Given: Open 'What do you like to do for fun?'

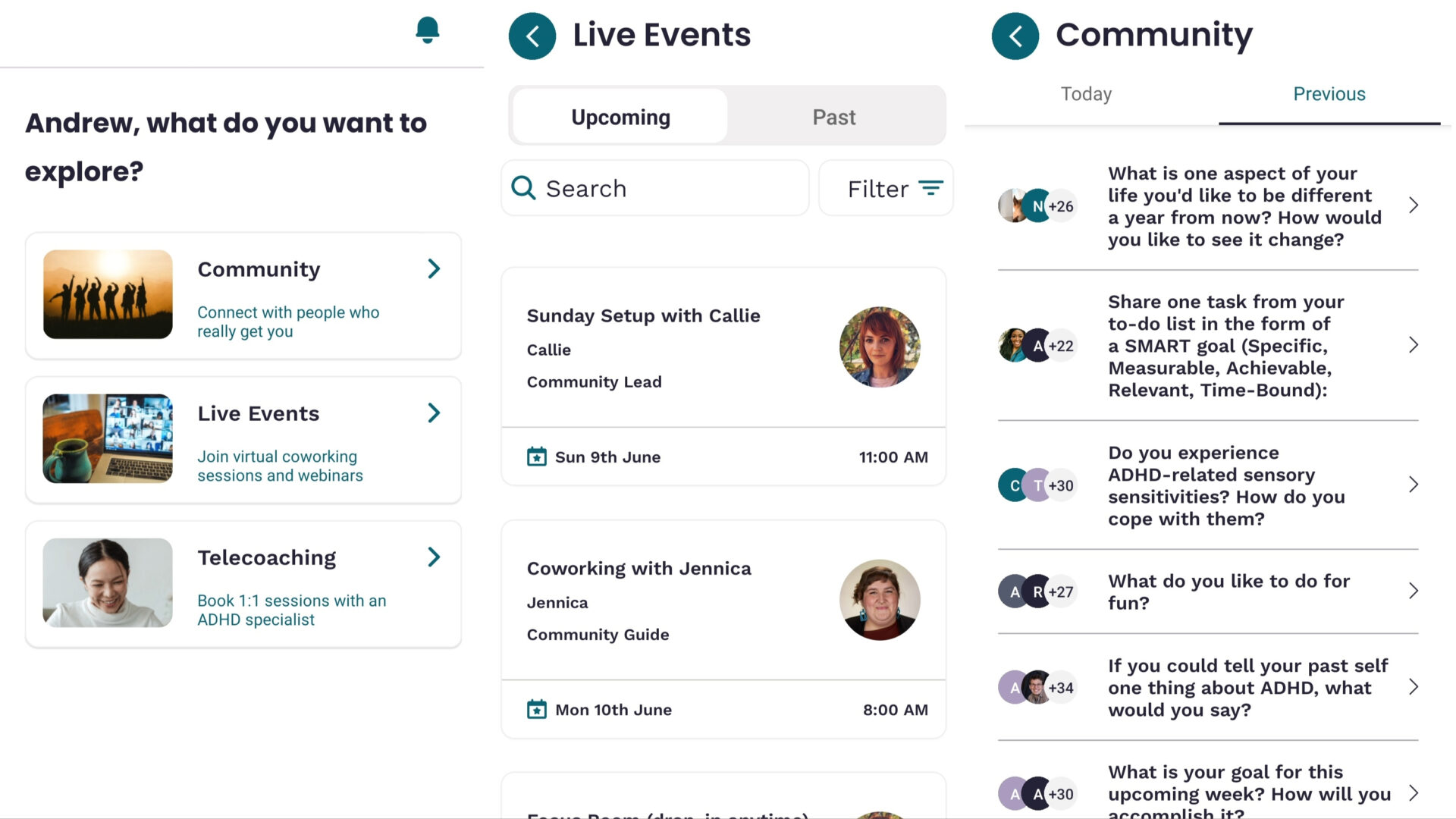Looking at the screenshot, I should [x=1228, y=591].
